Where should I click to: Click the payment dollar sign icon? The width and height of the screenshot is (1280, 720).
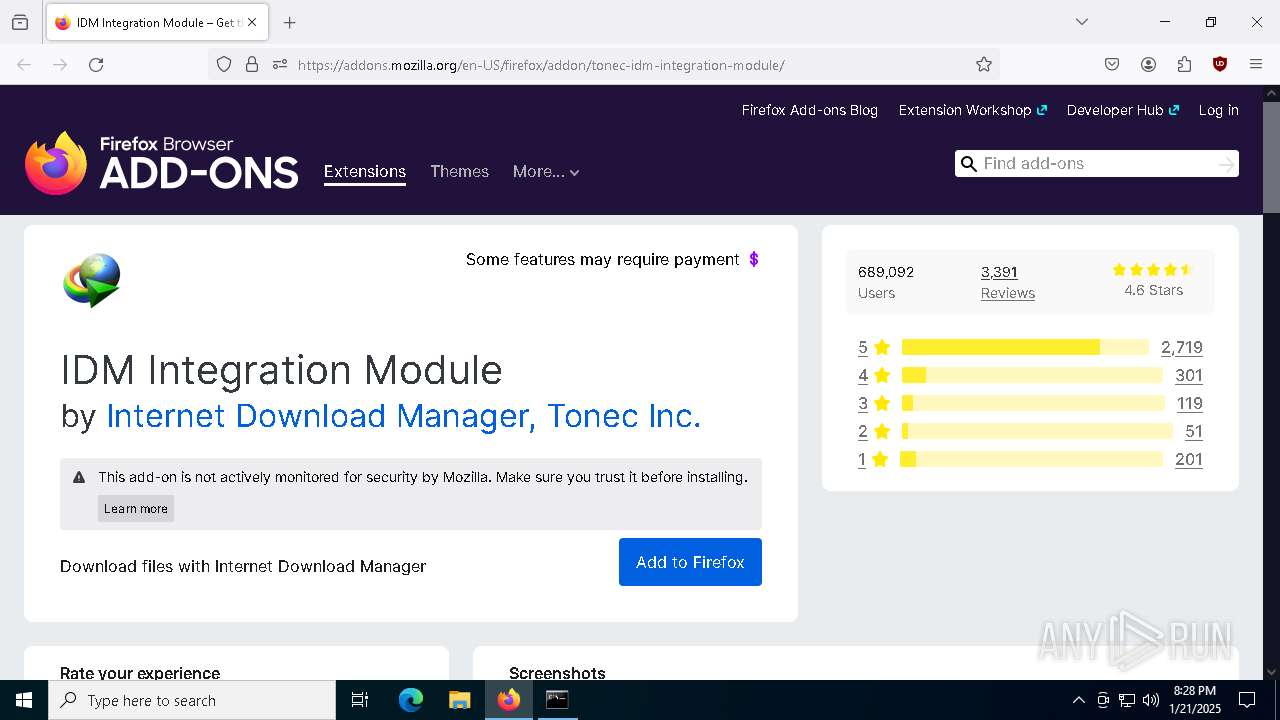[754, 259]
